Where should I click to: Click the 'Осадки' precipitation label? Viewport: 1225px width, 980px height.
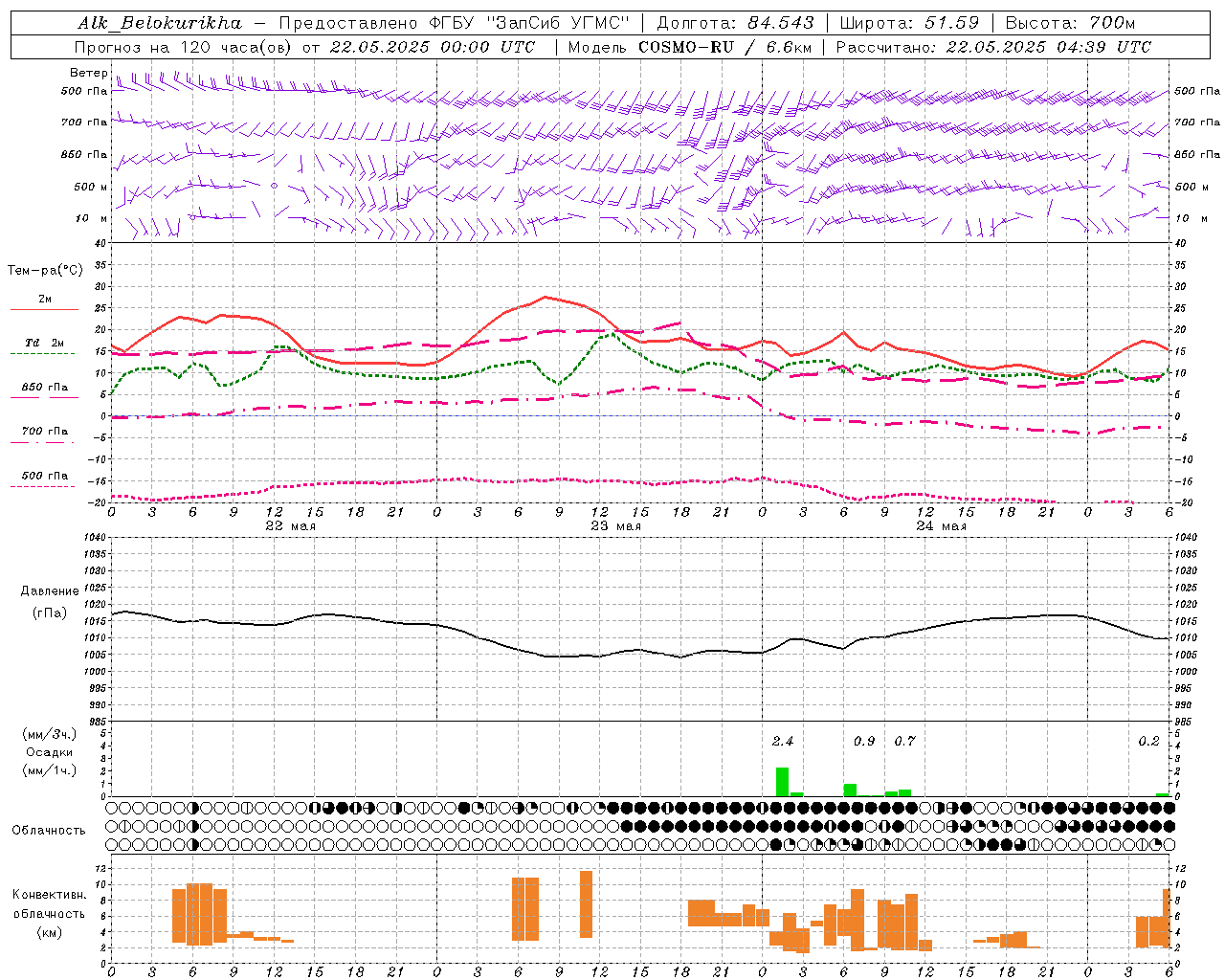[50, 752]
